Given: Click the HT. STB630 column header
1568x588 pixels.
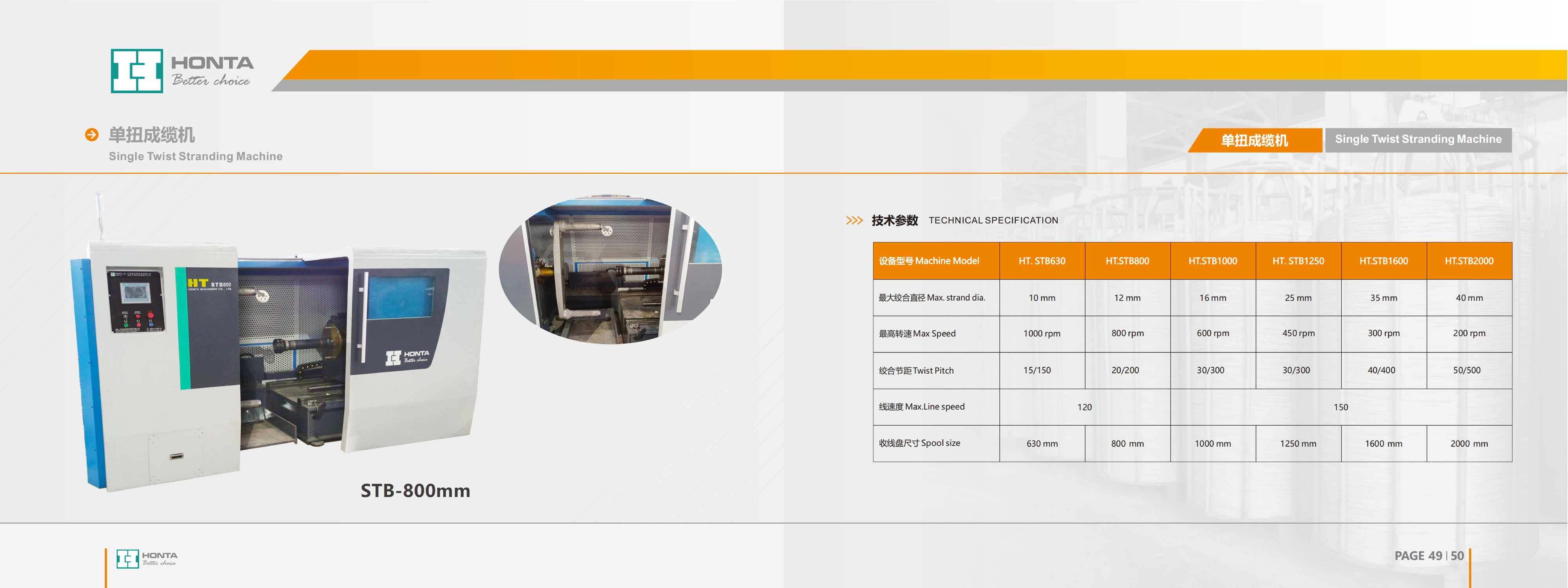Looking at the screenshot, I should point(1042,261).
